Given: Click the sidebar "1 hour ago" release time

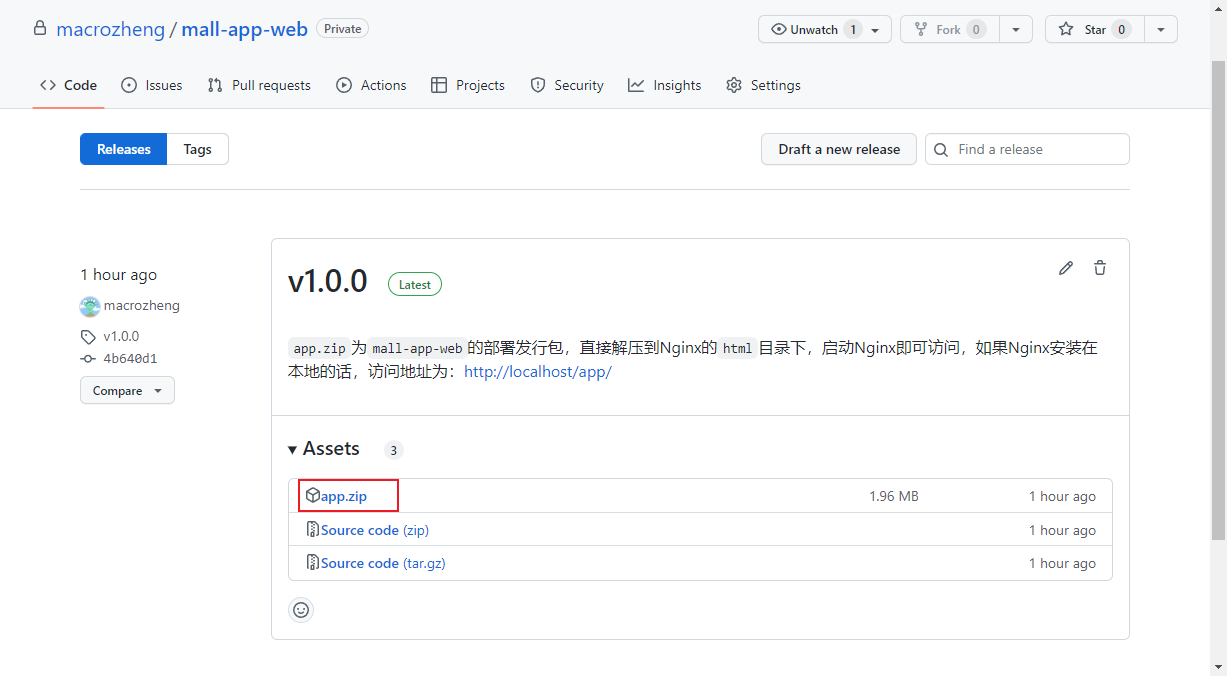Looking at the screenshot, I should 118,275.
